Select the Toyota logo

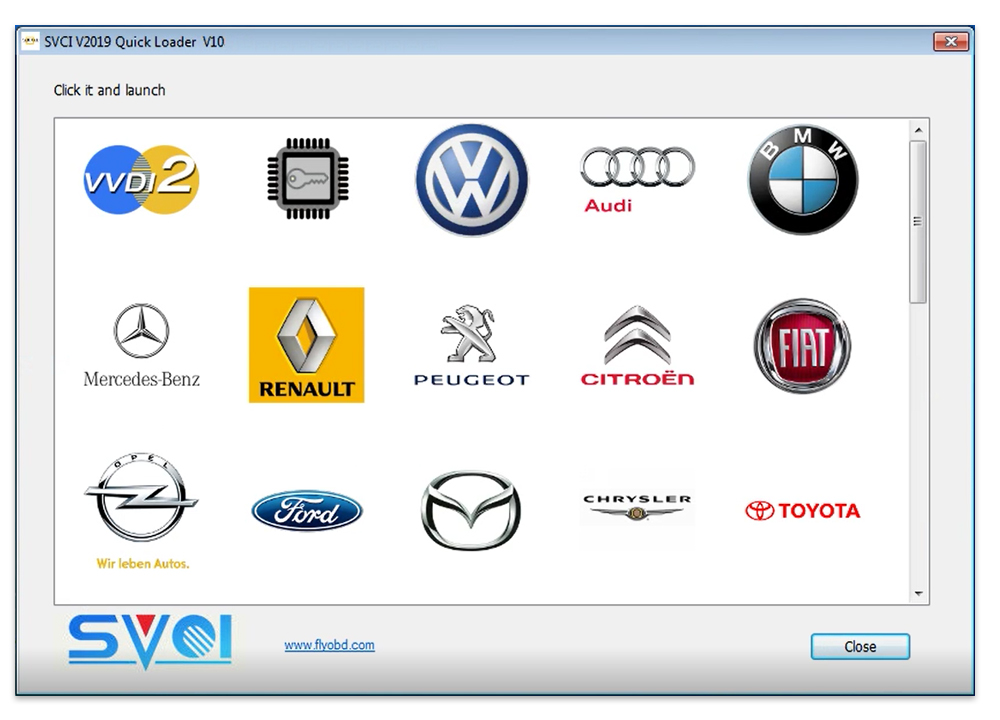[803, 511]
